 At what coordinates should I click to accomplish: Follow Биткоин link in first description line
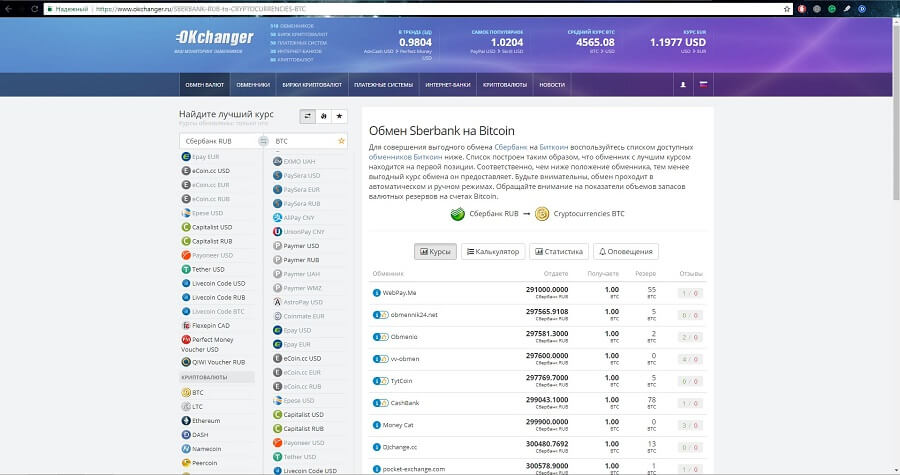[554, 147]
